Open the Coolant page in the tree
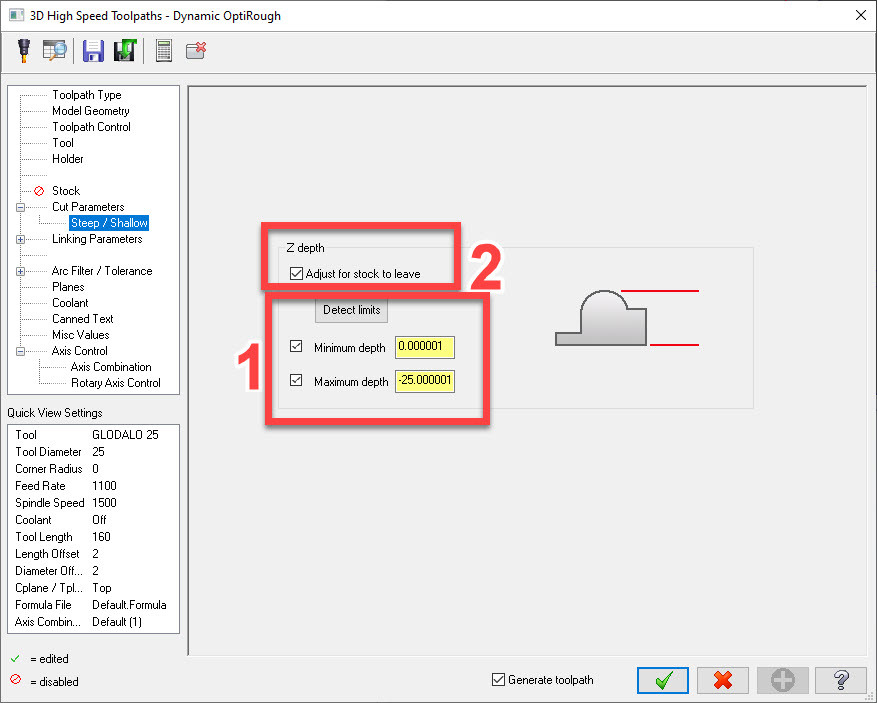This screenshot has height=703, width=877. tap(70, 303)
